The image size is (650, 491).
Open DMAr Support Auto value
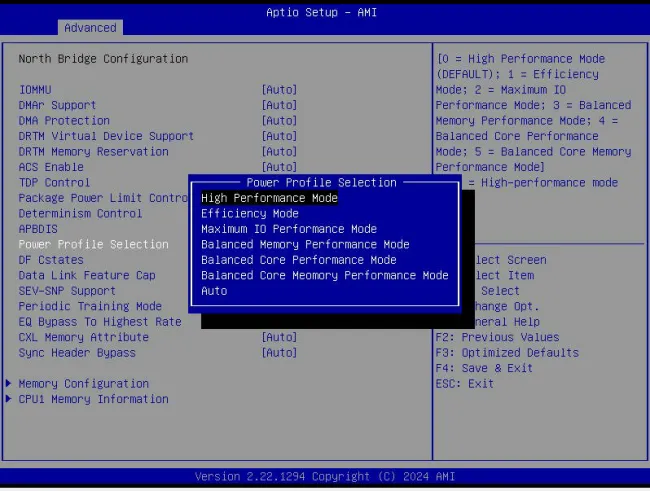tap(279, 105)
